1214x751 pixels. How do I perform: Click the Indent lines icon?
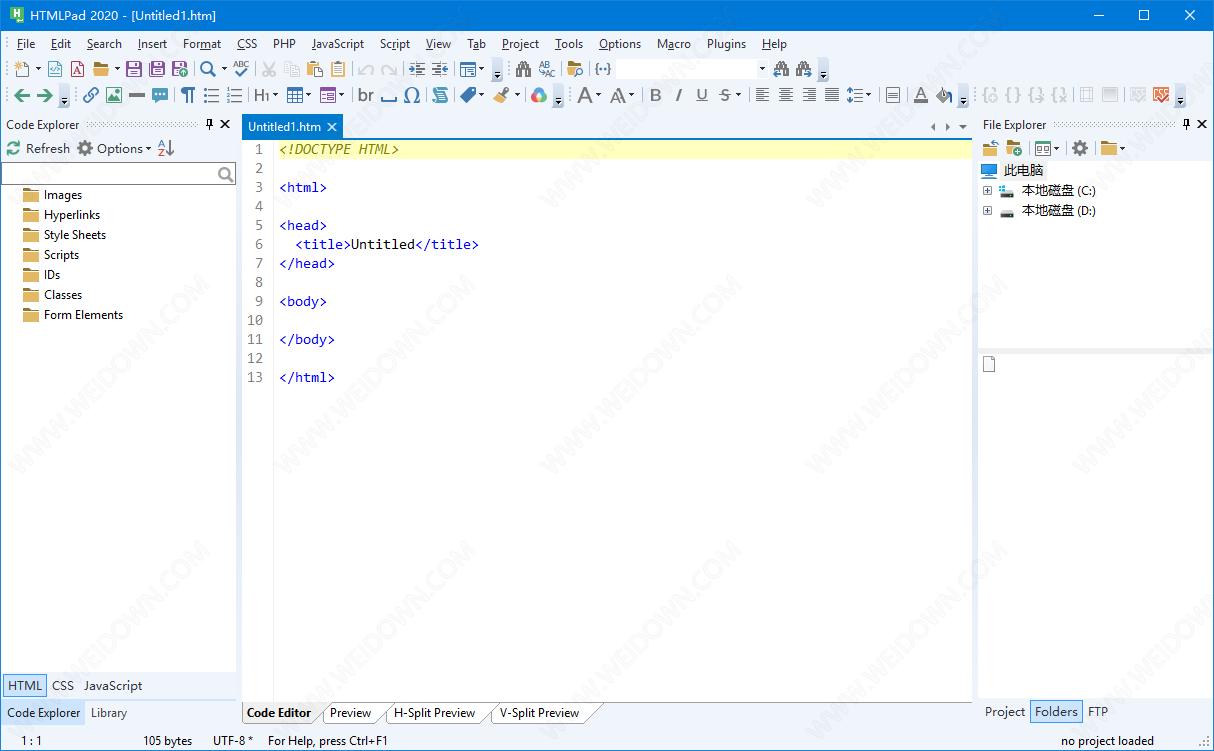pos(417,69)
